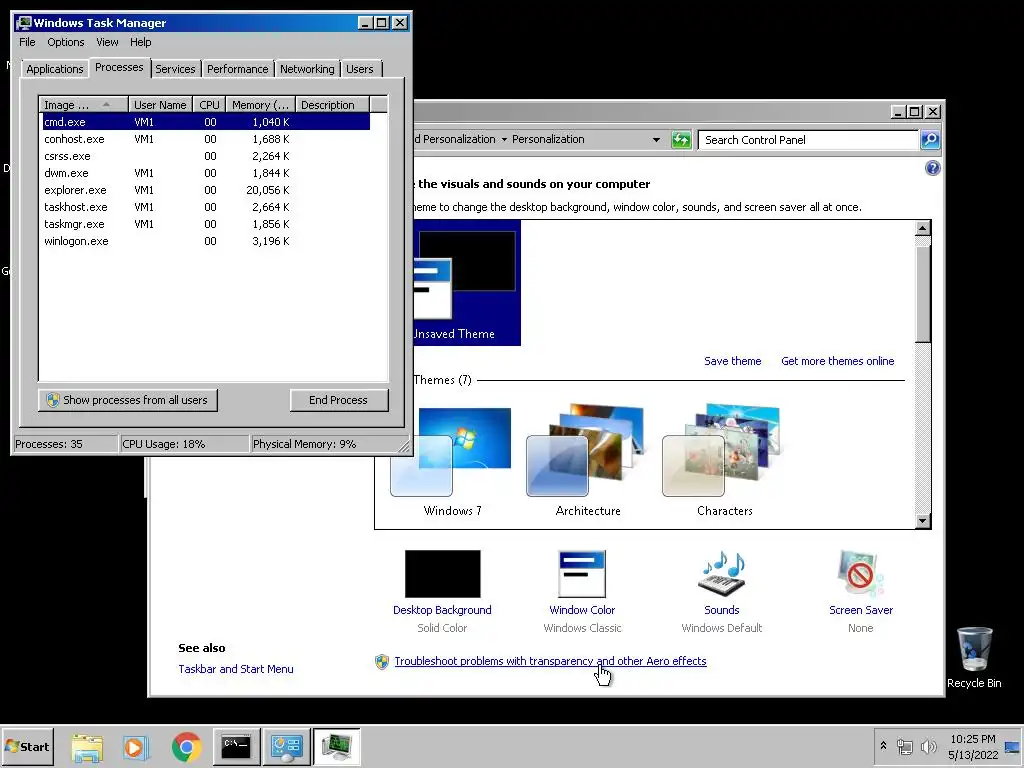Sort processes by Description column

coord(332,104)
